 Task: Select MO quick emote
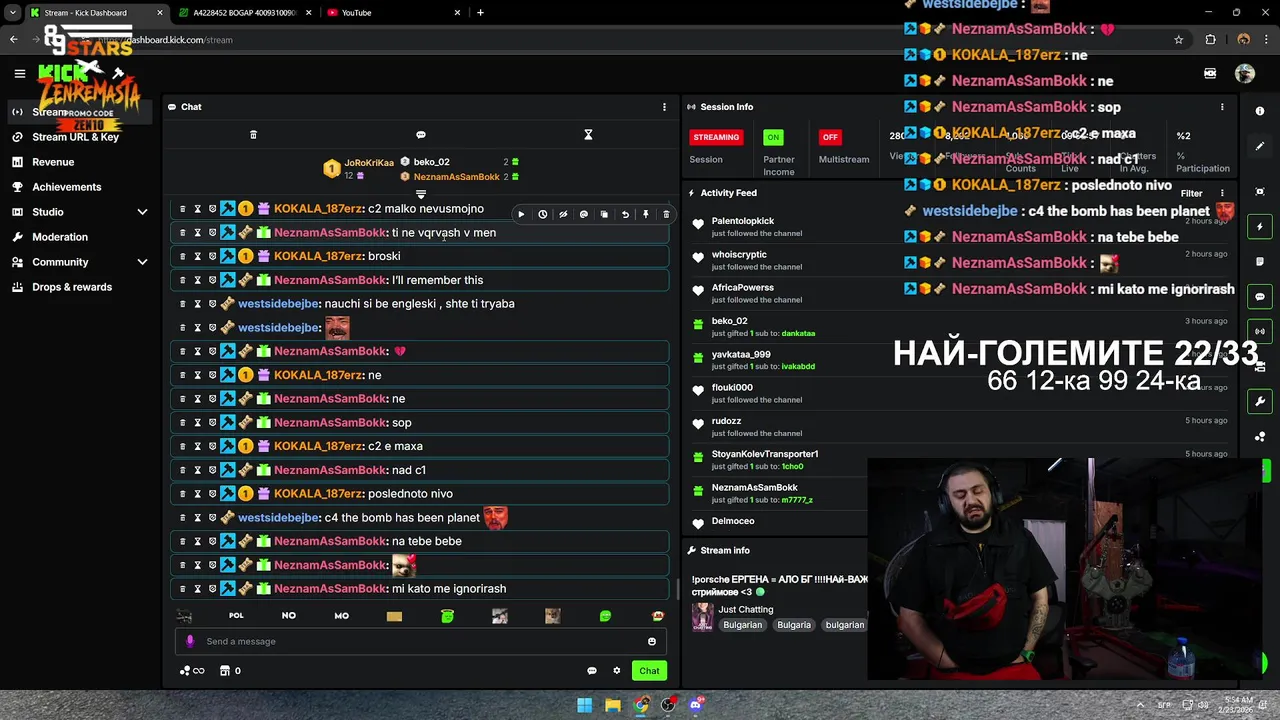[x=341, y=616]
